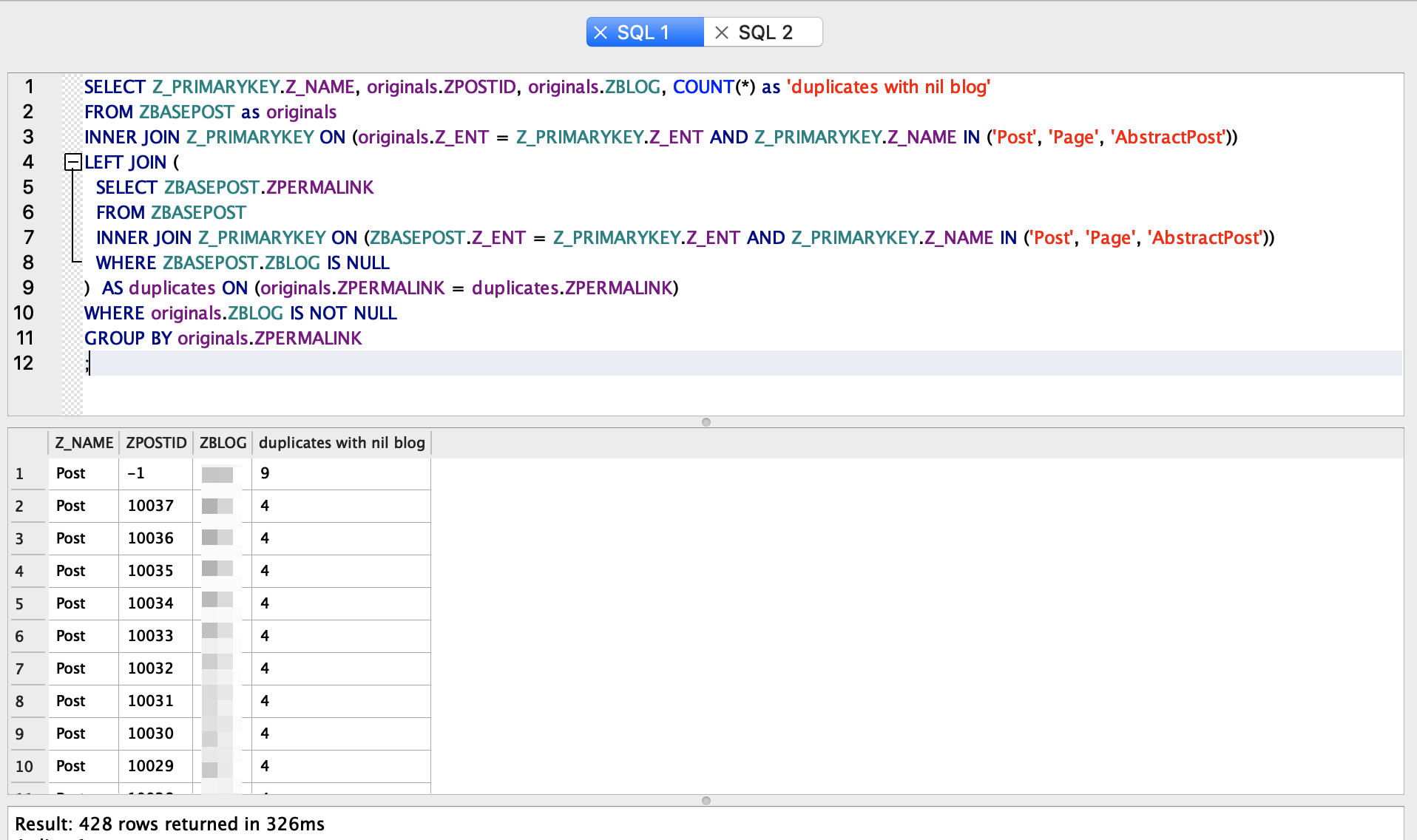
Task: Click 'SELECT ZBASEPOST.ZPERMALINK' on line 5
Action: tap(234, 187)
